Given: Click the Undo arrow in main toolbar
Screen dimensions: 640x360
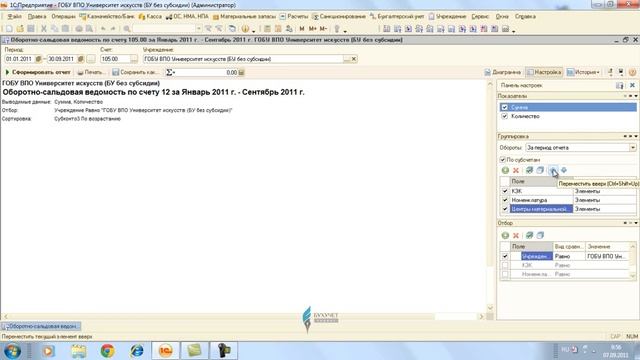Looking at the screenshot, I should coord(103,29).
